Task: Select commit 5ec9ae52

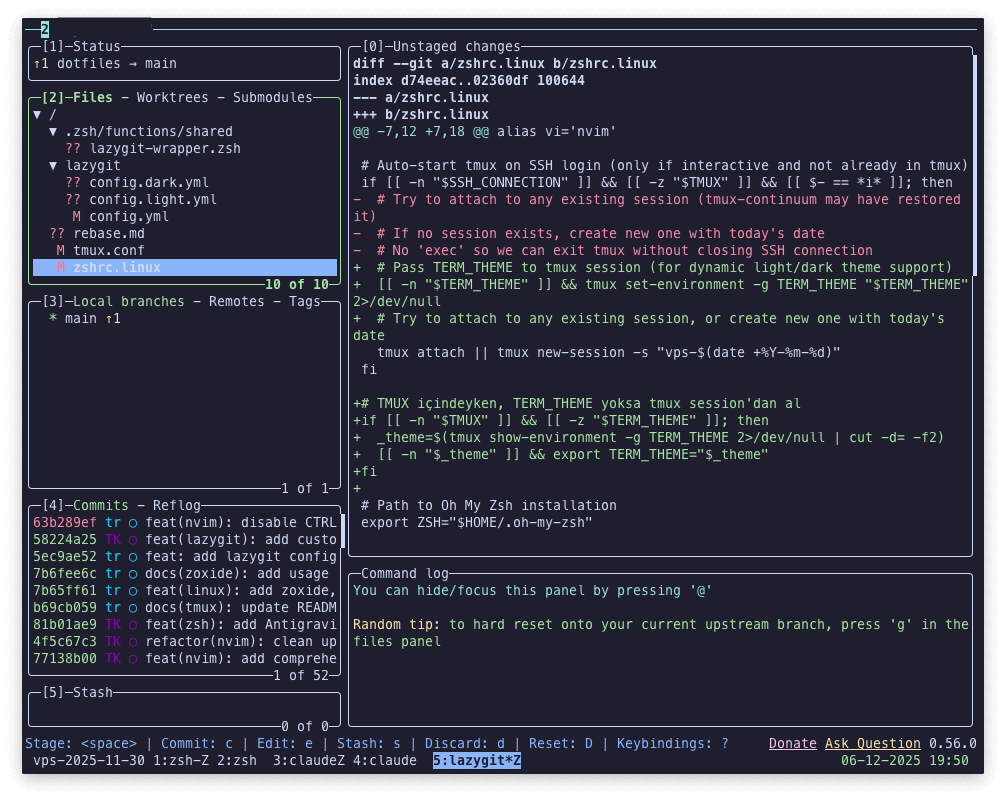Action: tap(185, 557)
